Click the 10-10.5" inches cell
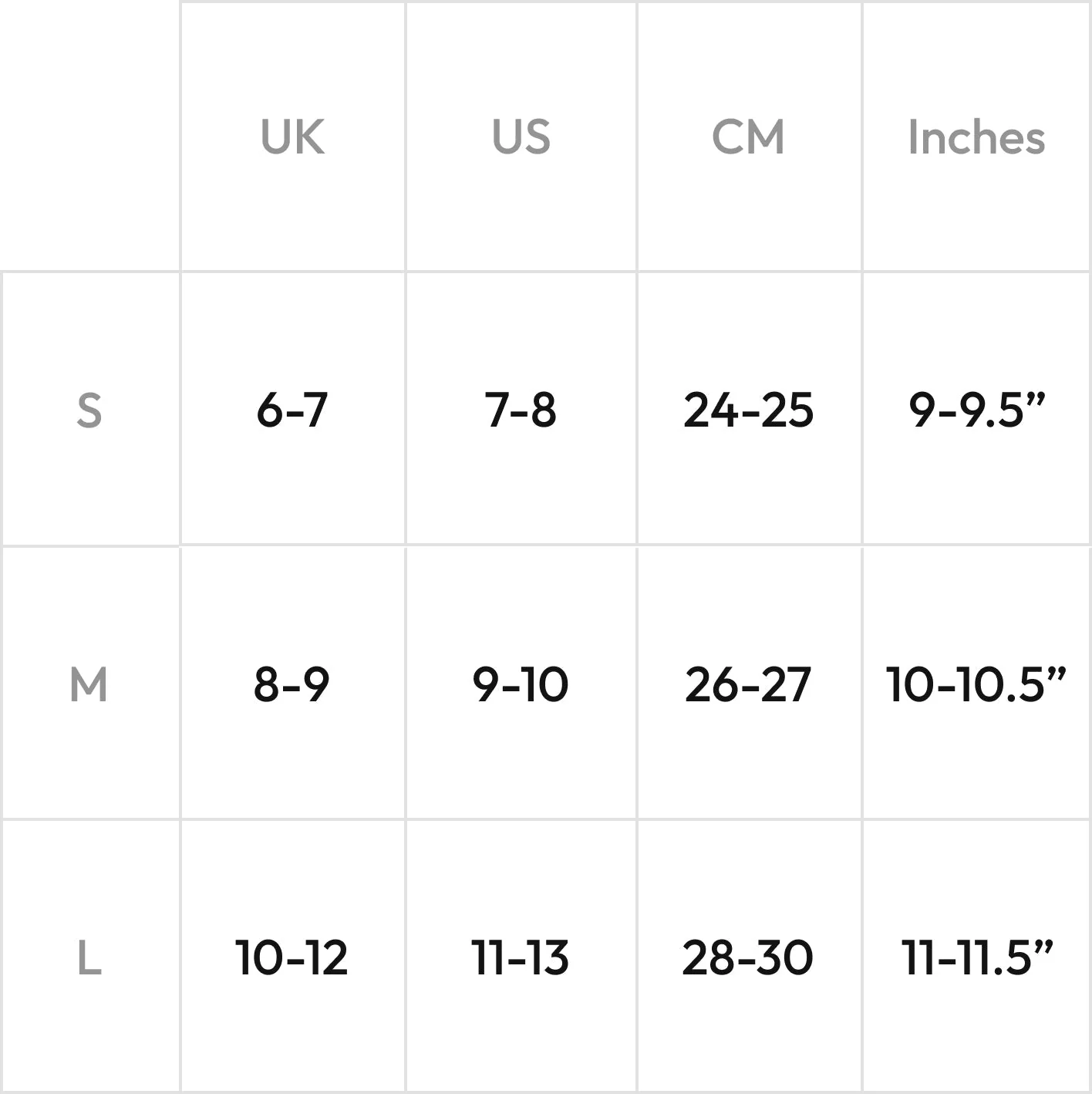The width and height of the screenshot is (1092, 1094). [976, 684]
